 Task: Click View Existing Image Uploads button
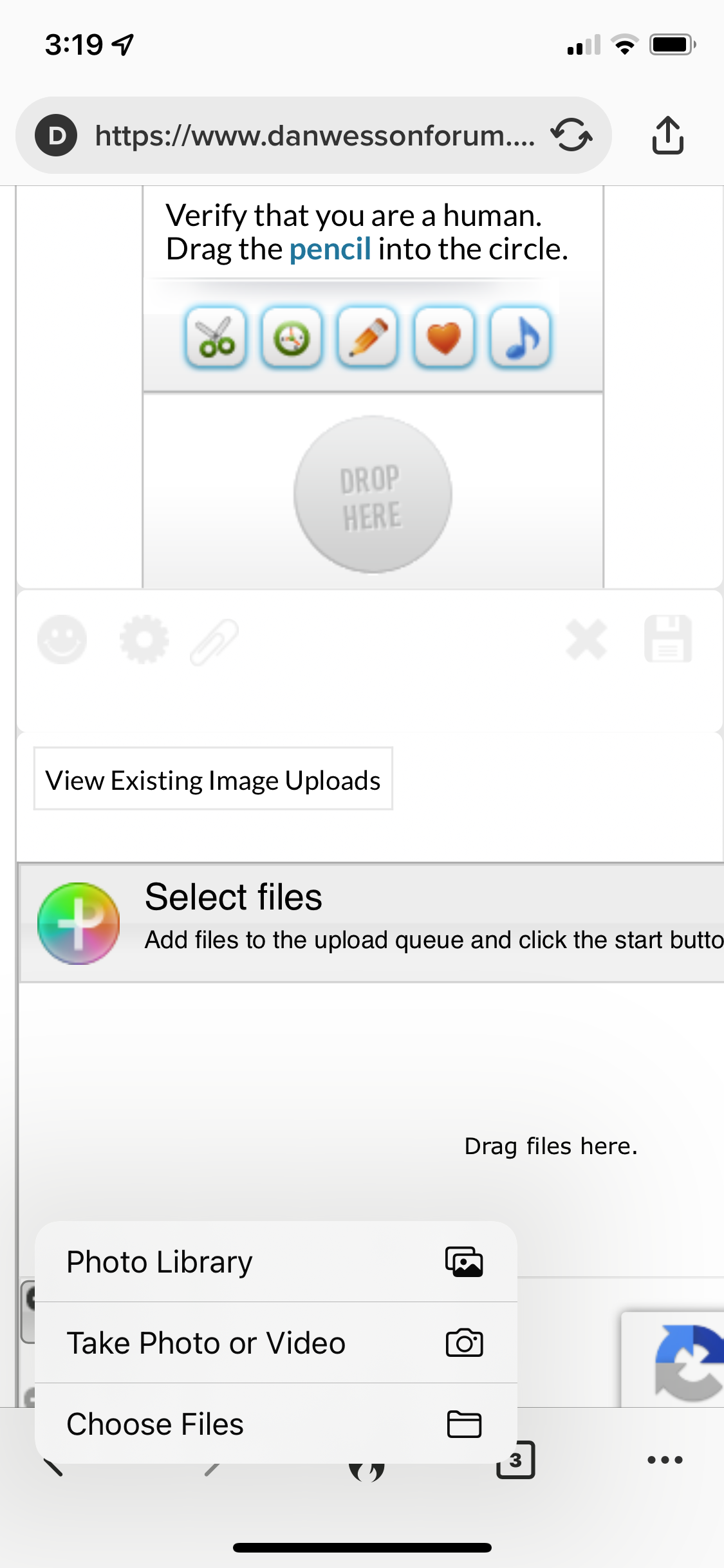213,779
